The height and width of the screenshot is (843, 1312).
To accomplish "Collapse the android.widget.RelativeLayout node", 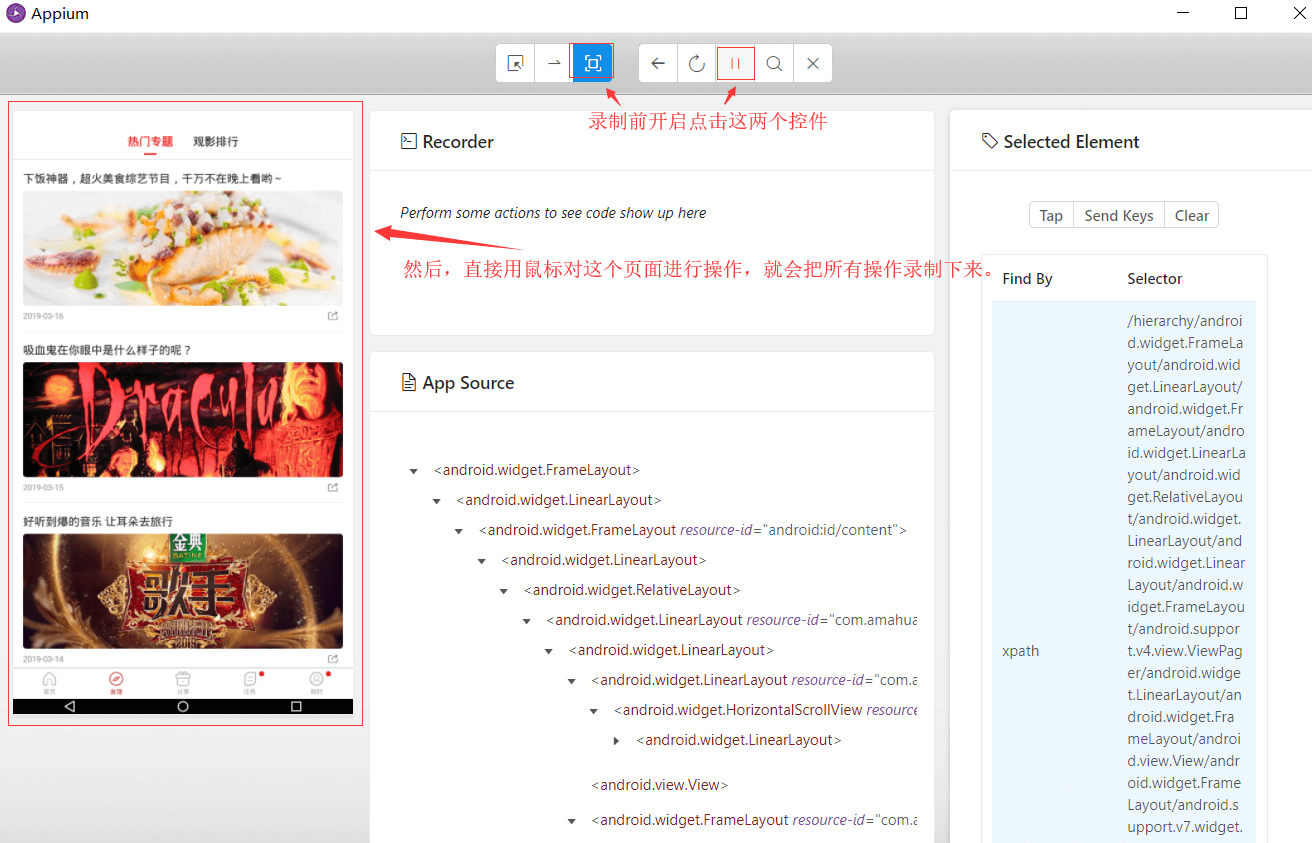I will click(504, 591).
